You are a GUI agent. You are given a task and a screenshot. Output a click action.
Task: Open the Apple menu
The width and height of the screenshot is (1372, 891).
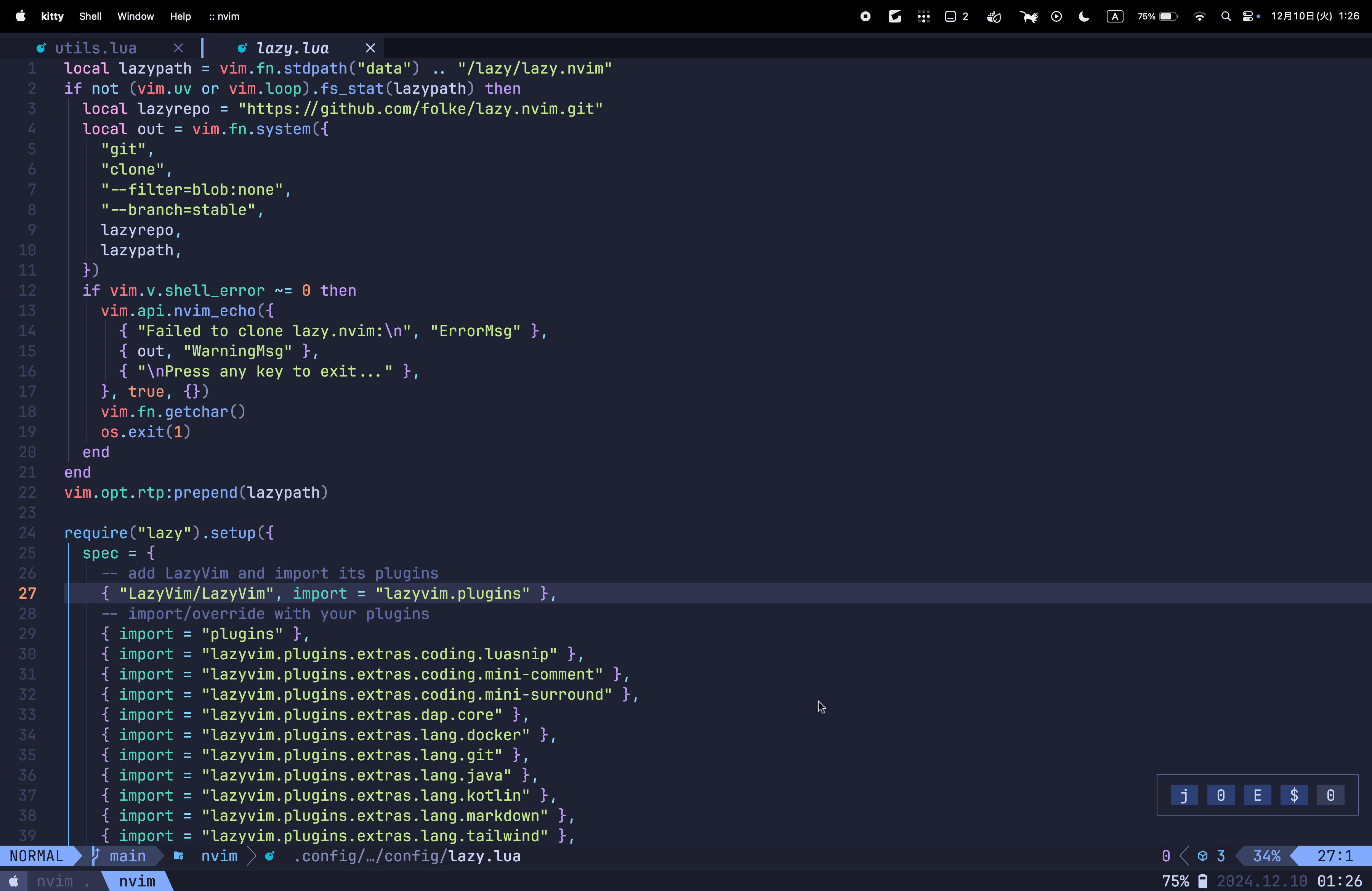(20, 16)
